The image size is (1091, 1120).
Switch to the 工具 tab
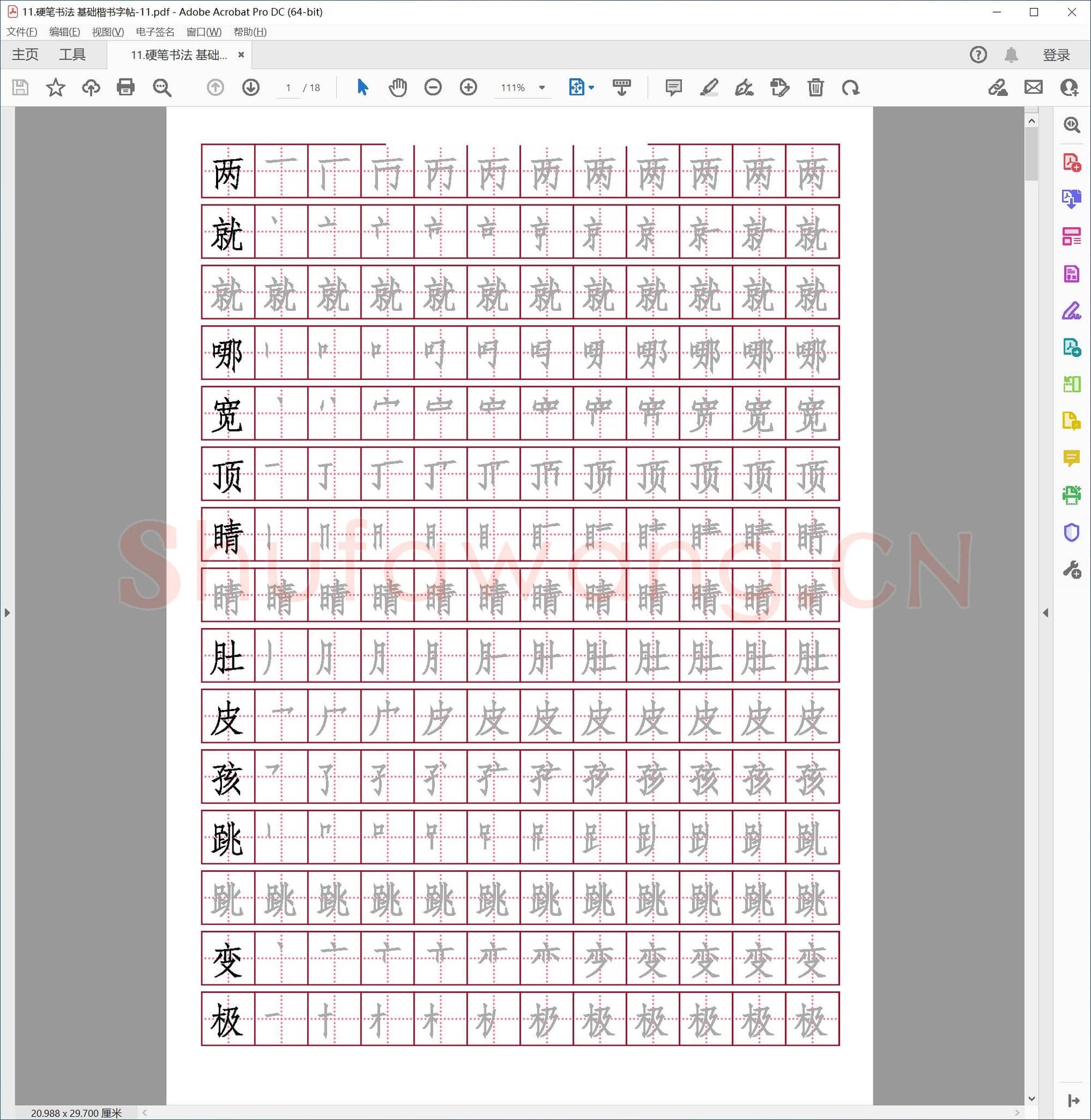point(72,55)
